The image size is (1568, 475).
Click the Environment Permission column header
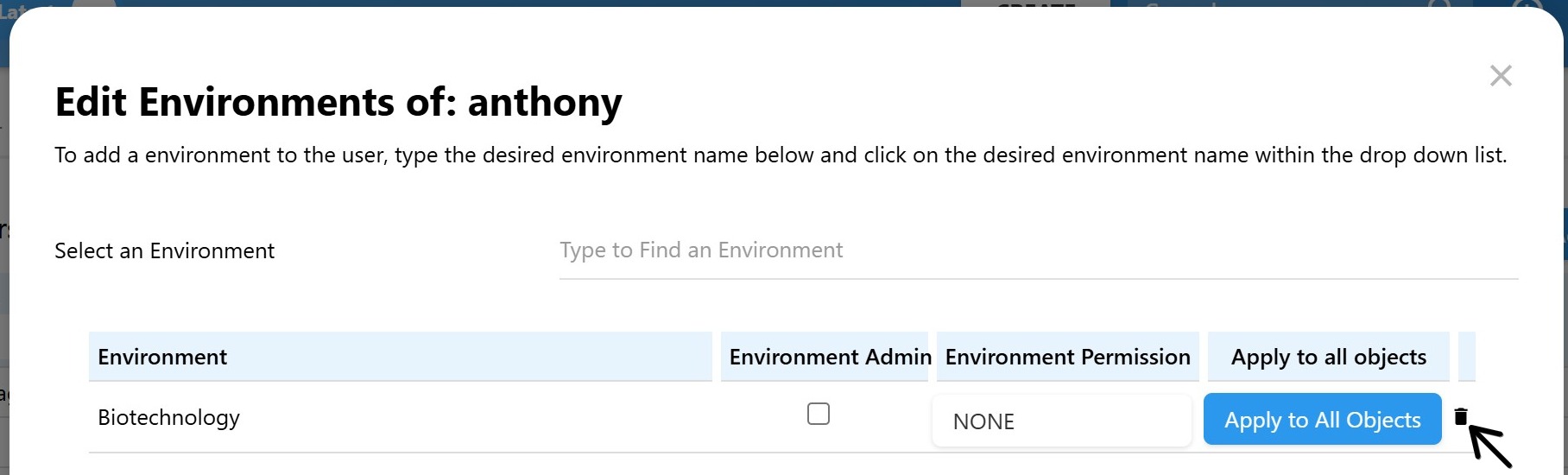(x=1067, y=357)
